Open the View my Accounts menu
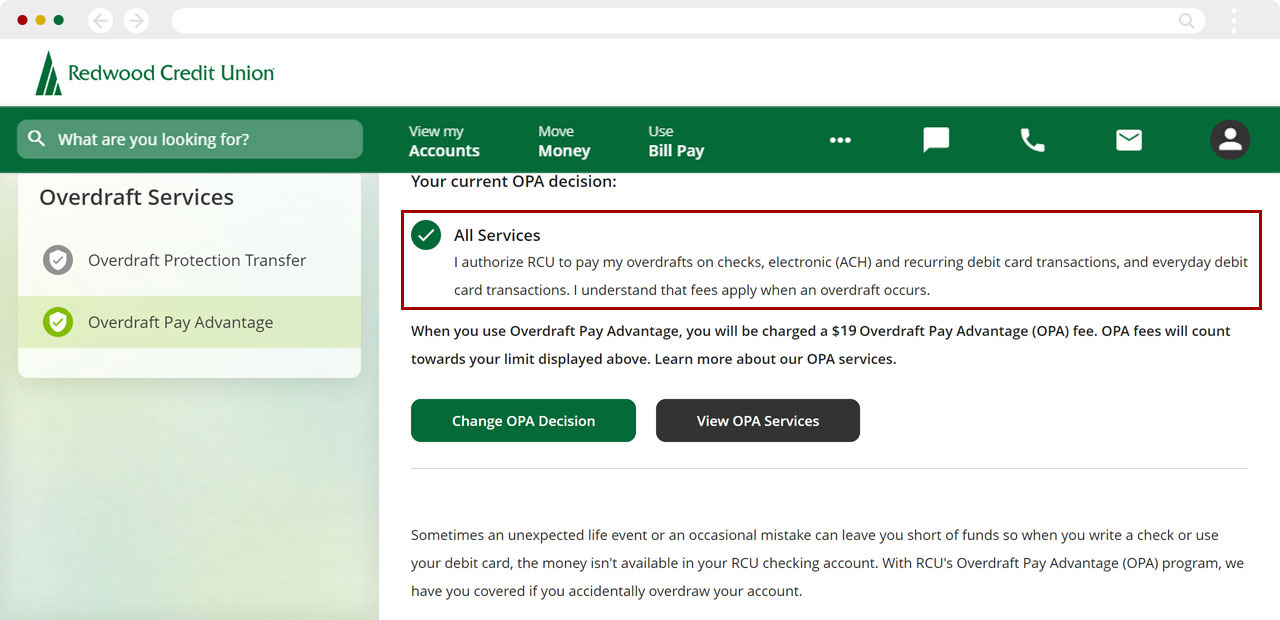Viewport: 1280px width, 620px height. tap(444, 141)
